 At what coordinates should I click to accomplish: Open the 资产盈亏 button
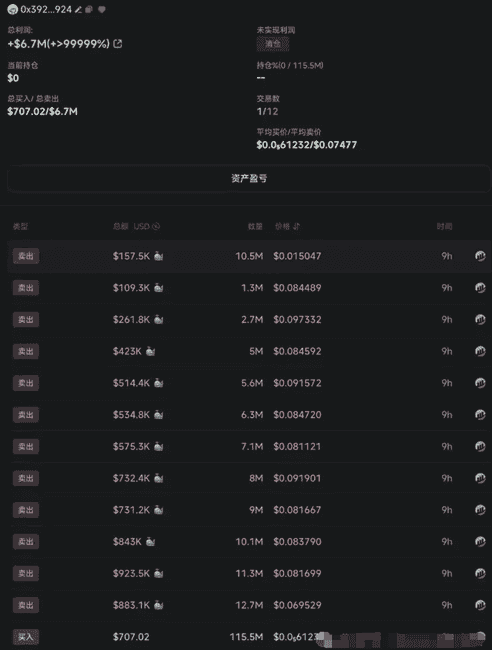tap(249, 179)
